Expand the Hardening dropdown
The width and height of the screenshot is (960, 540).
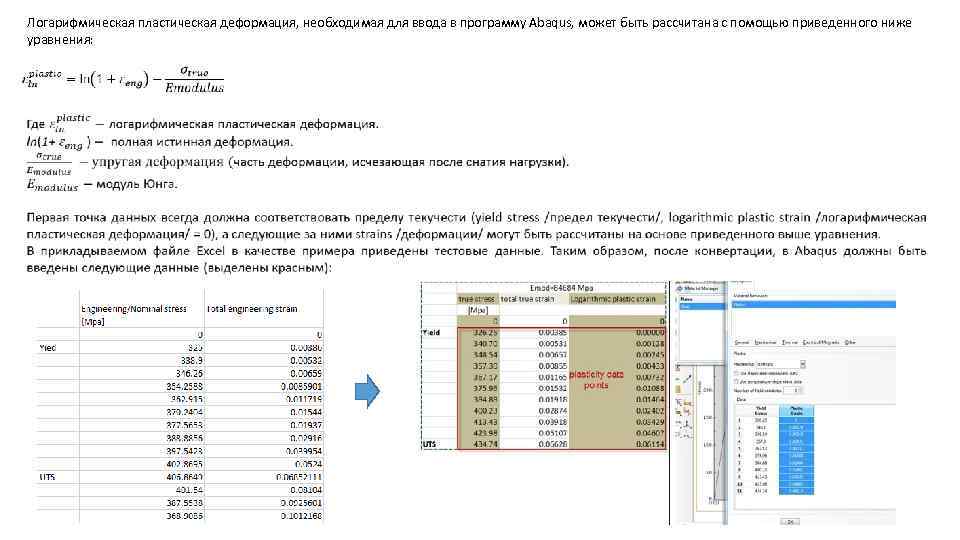point(803,364)
